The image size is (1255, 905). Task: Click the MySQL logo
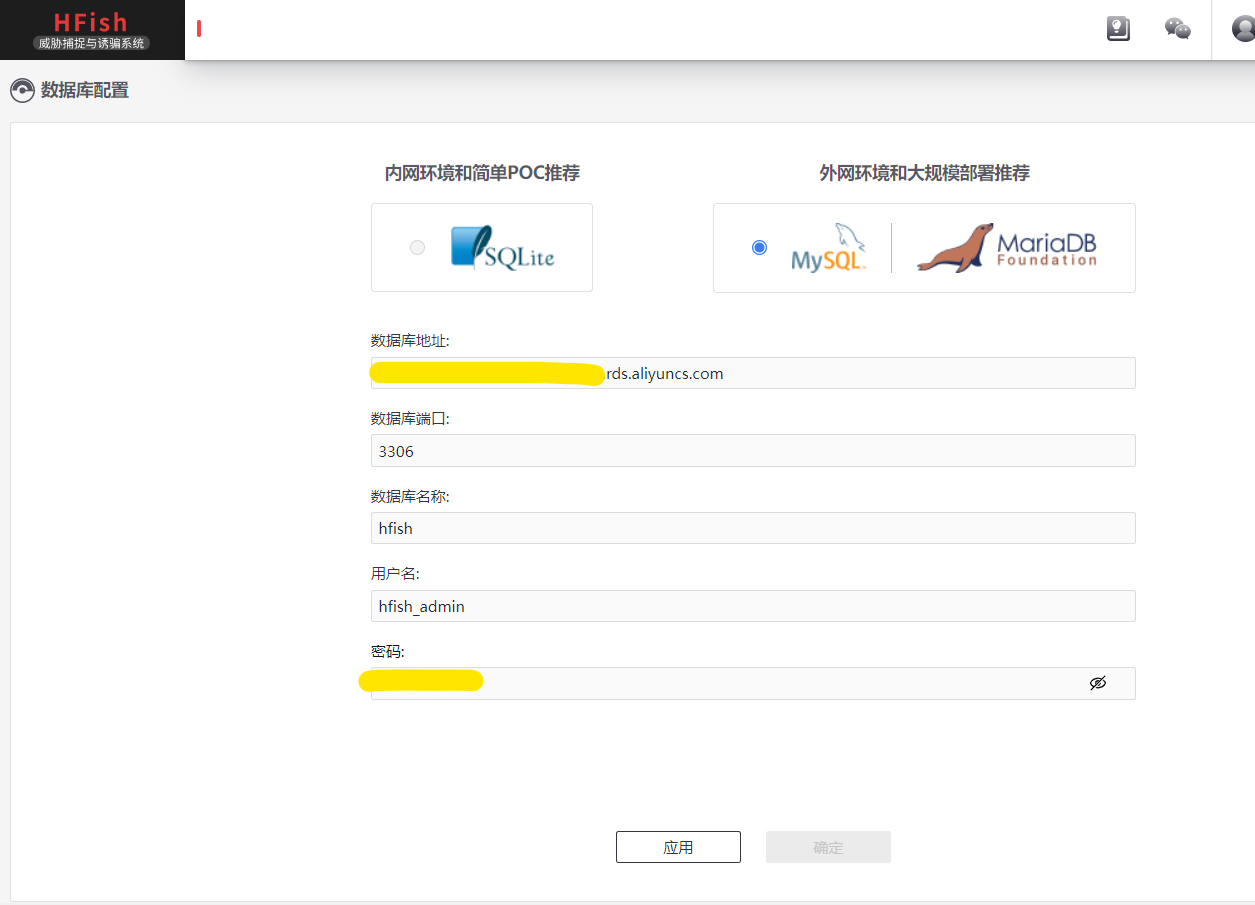point(828,248)
